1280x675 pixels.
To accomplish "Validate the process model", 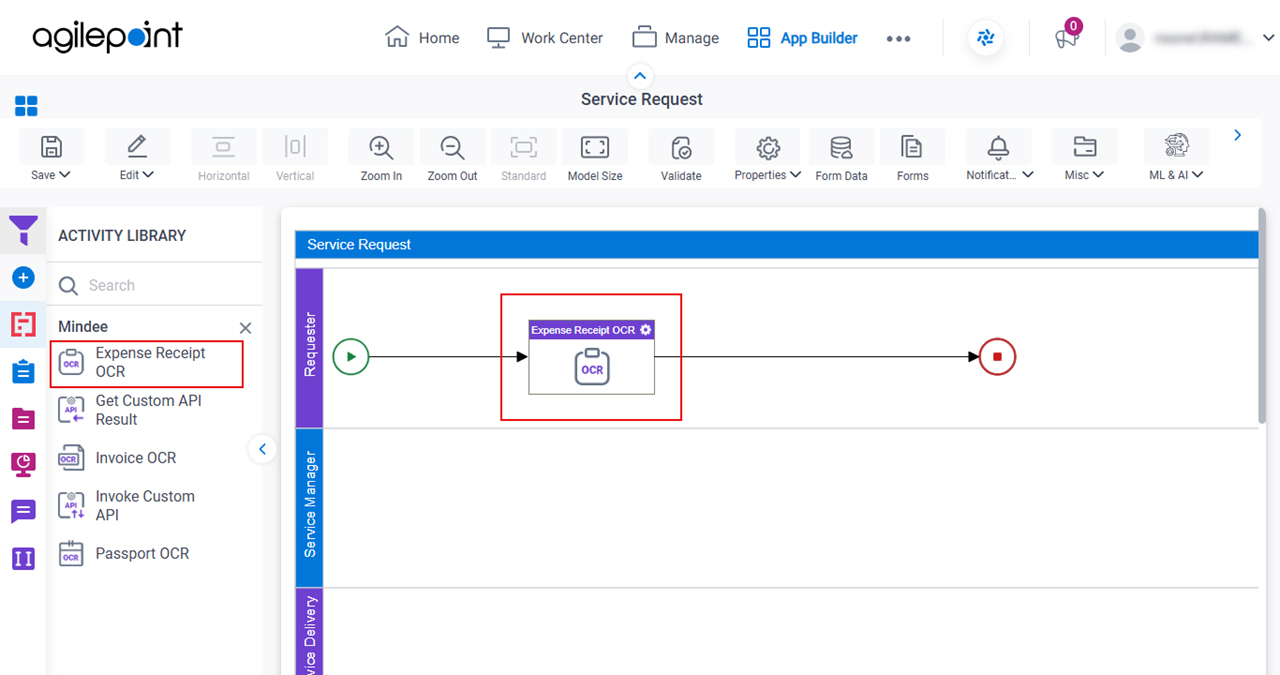I will pyautogui.click(x=681, y=156).
